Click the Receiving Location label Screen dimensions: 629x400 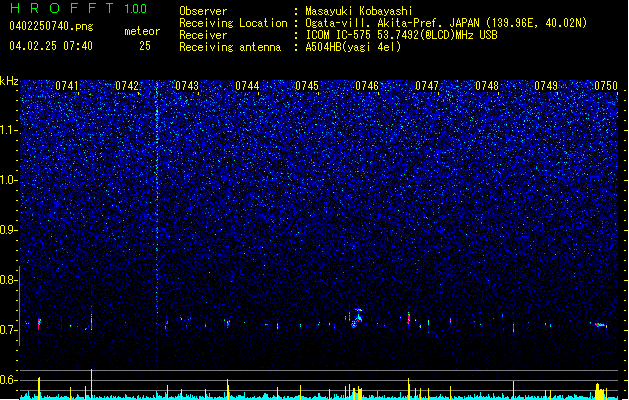(233, 23)
